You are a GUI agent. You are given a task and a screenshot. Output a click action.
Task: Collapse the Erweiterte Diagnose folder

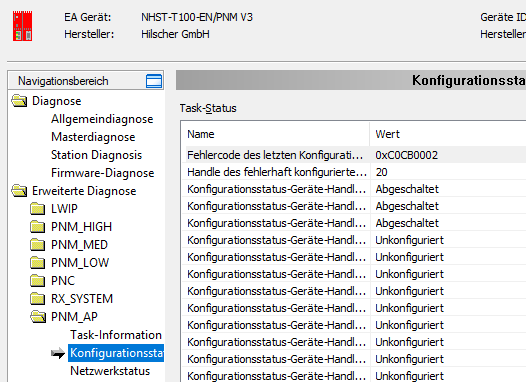[x=19, y=190]
